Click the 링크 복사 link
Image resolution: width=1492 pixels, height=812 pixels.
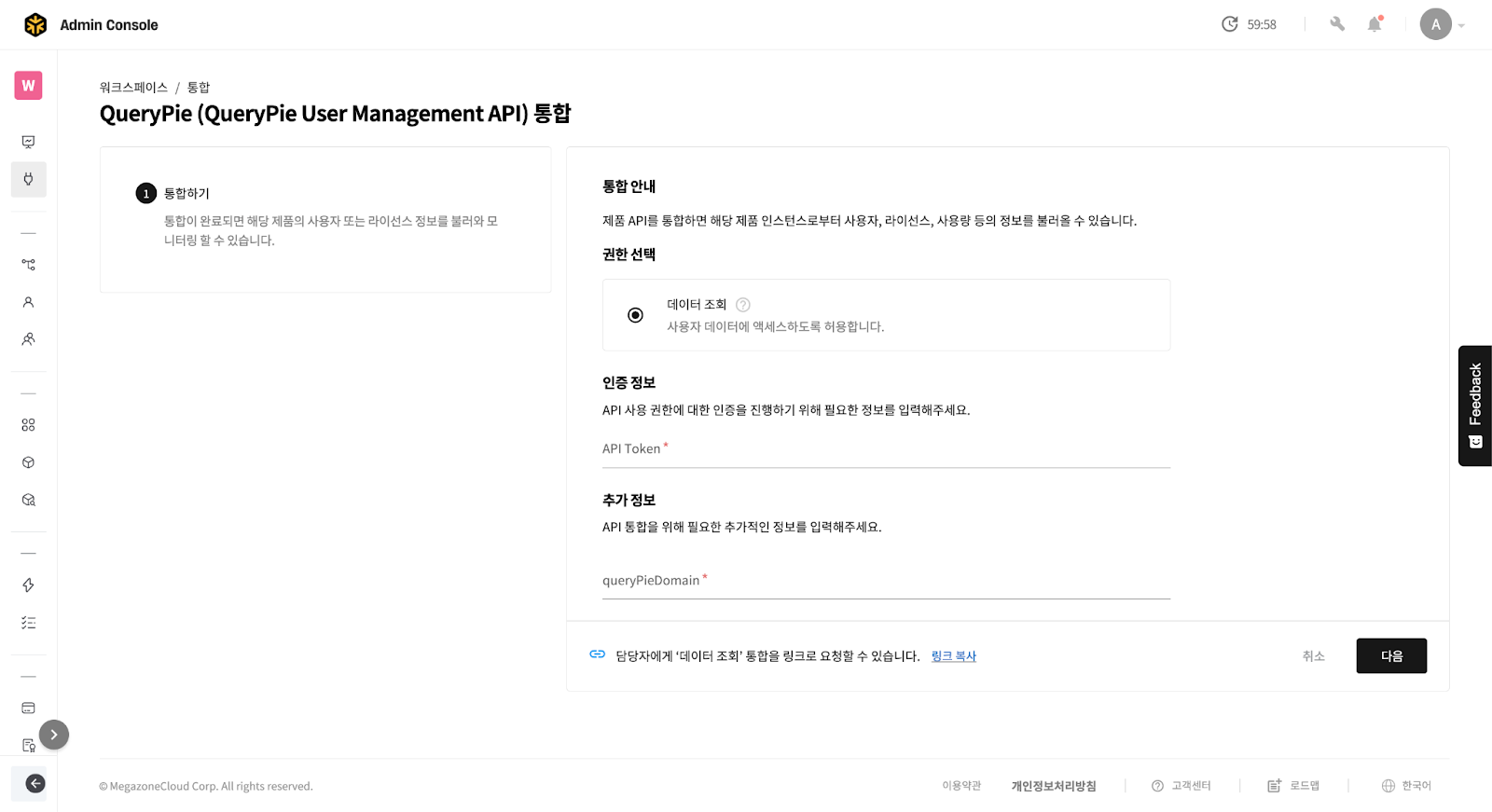(x=954, y=656)
